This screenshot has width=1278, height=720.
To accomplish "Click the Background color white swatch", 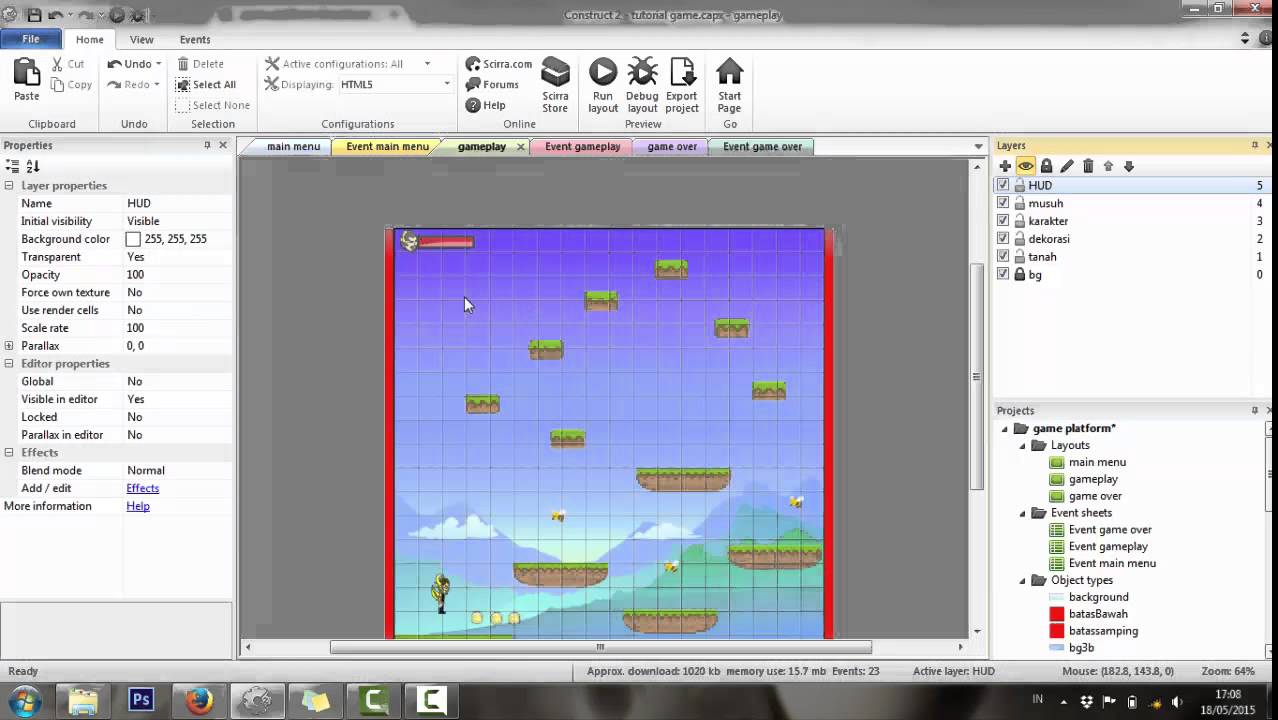I will pyautogui.click(x=133, y=239).
